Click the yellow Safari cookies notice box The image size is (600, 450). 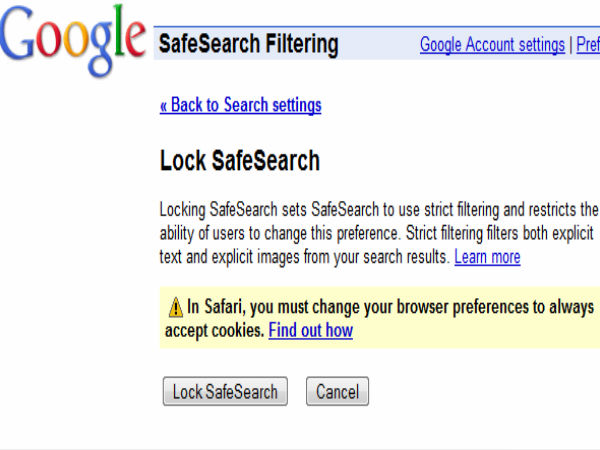tap(380, 317)
